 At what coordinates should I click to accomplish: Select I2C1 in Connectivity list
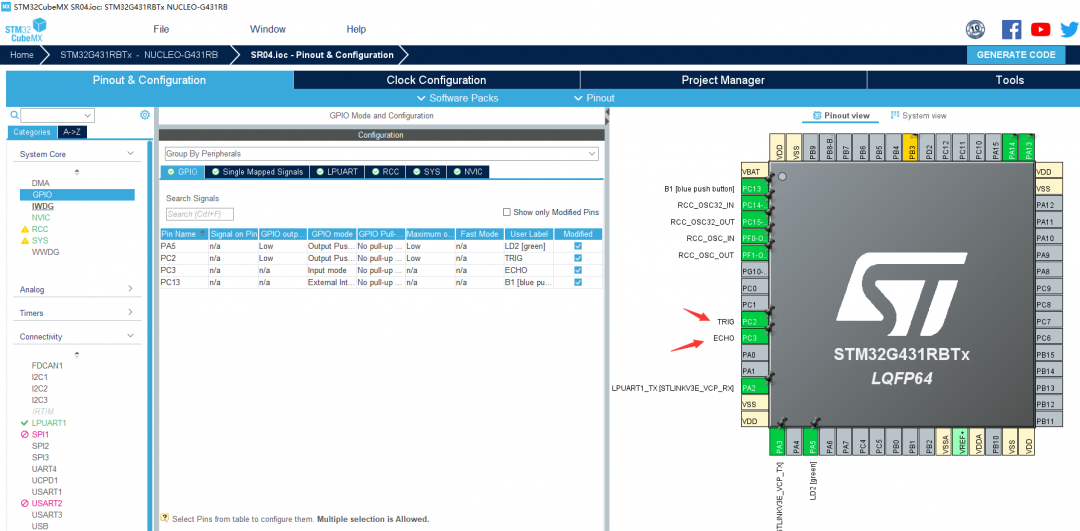click(42, 377)
